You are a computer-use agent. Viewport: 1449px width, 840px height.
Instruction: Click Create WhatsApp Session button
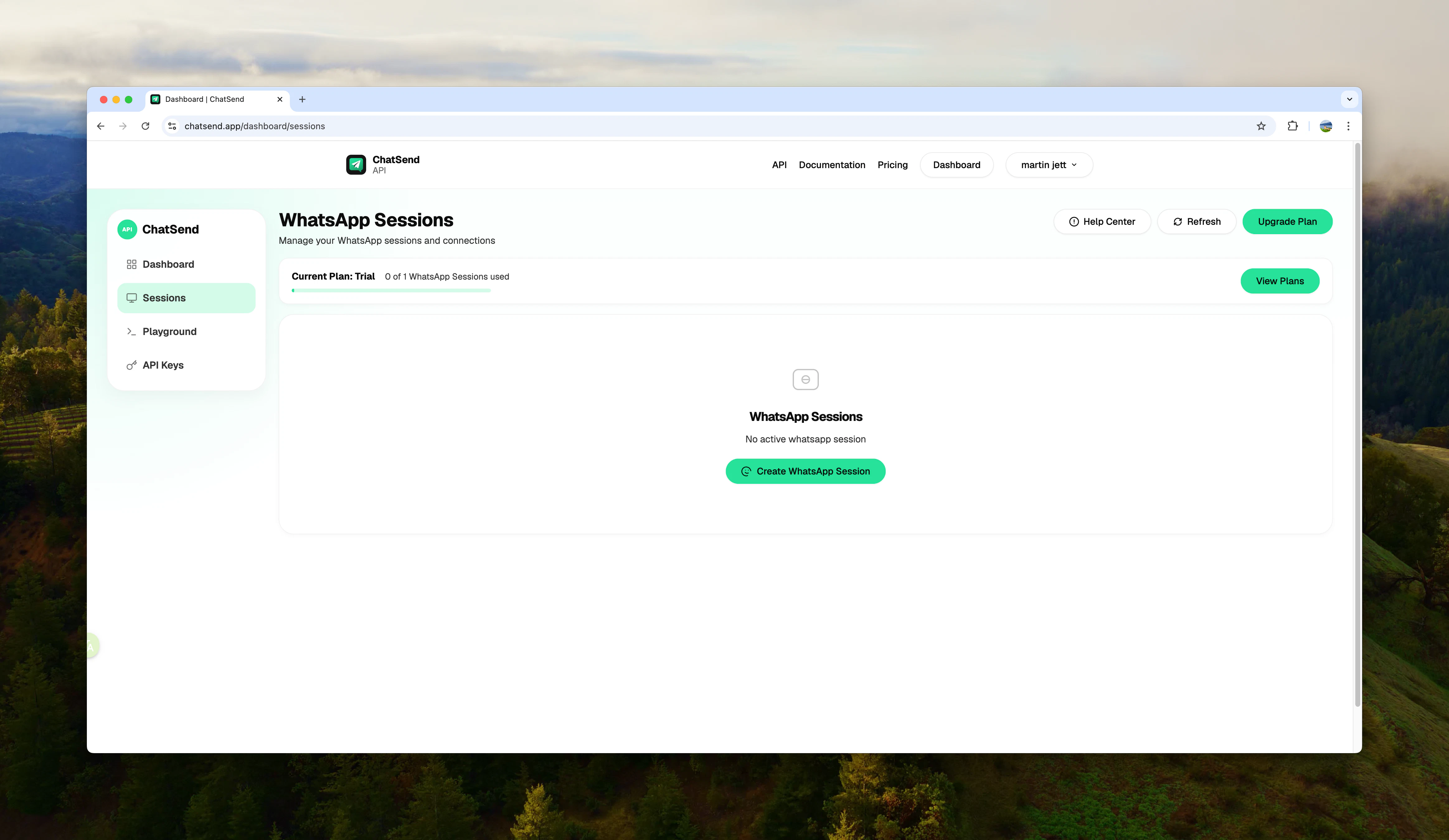pyautogui.click(x=805, y=471)
